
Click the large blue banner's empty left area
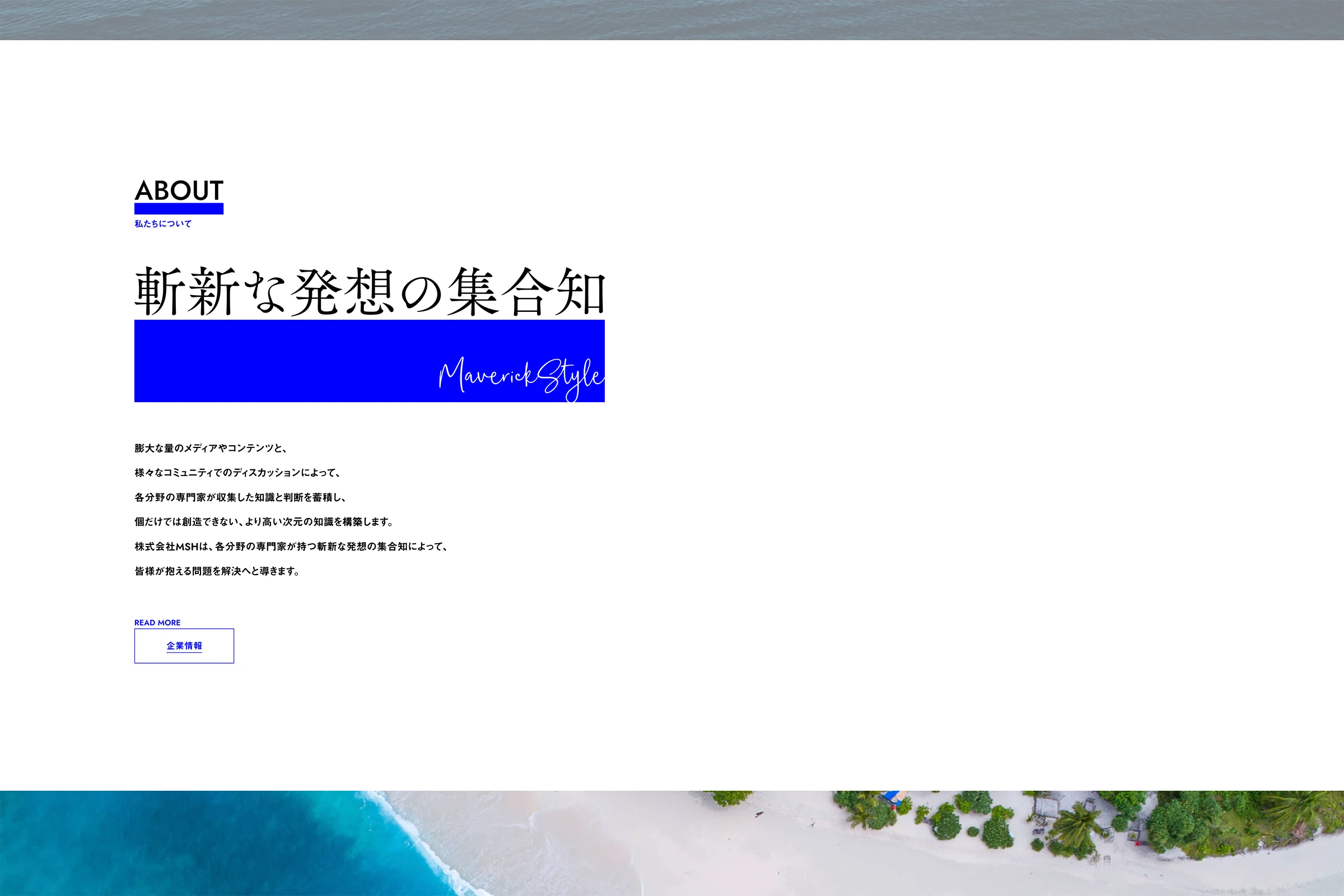click(257, 361)
